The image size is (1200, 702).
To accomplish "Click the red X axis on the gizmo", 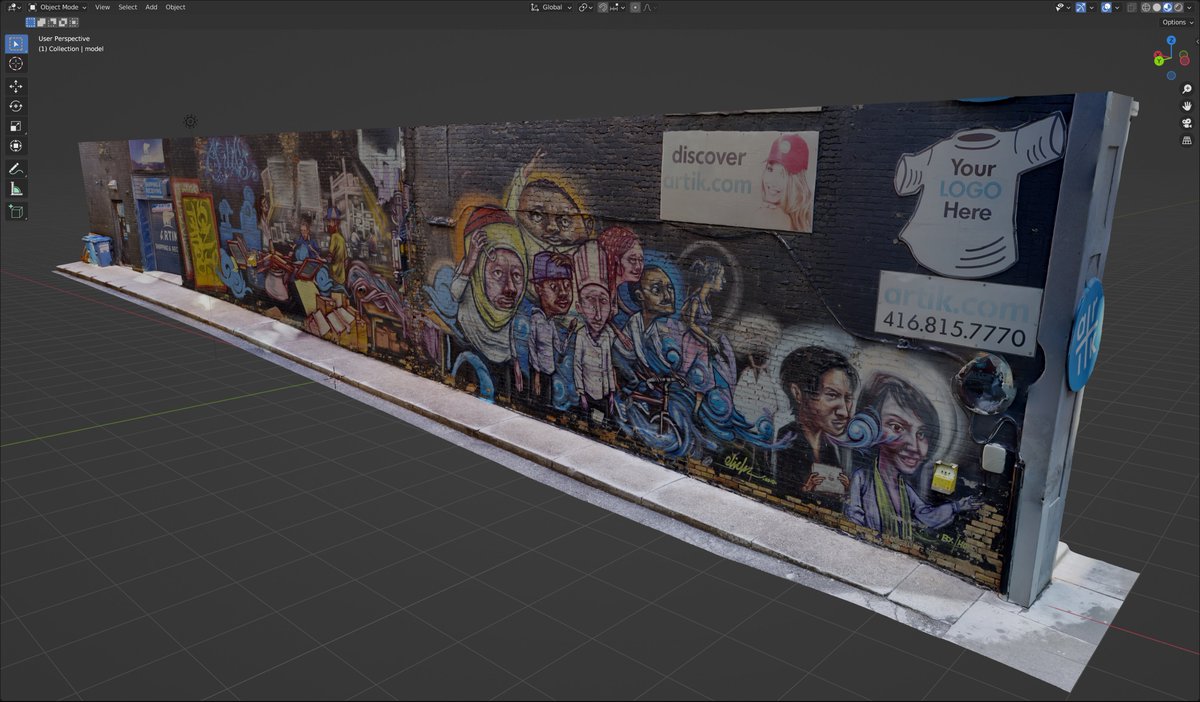I will (x=1157, y=54).
